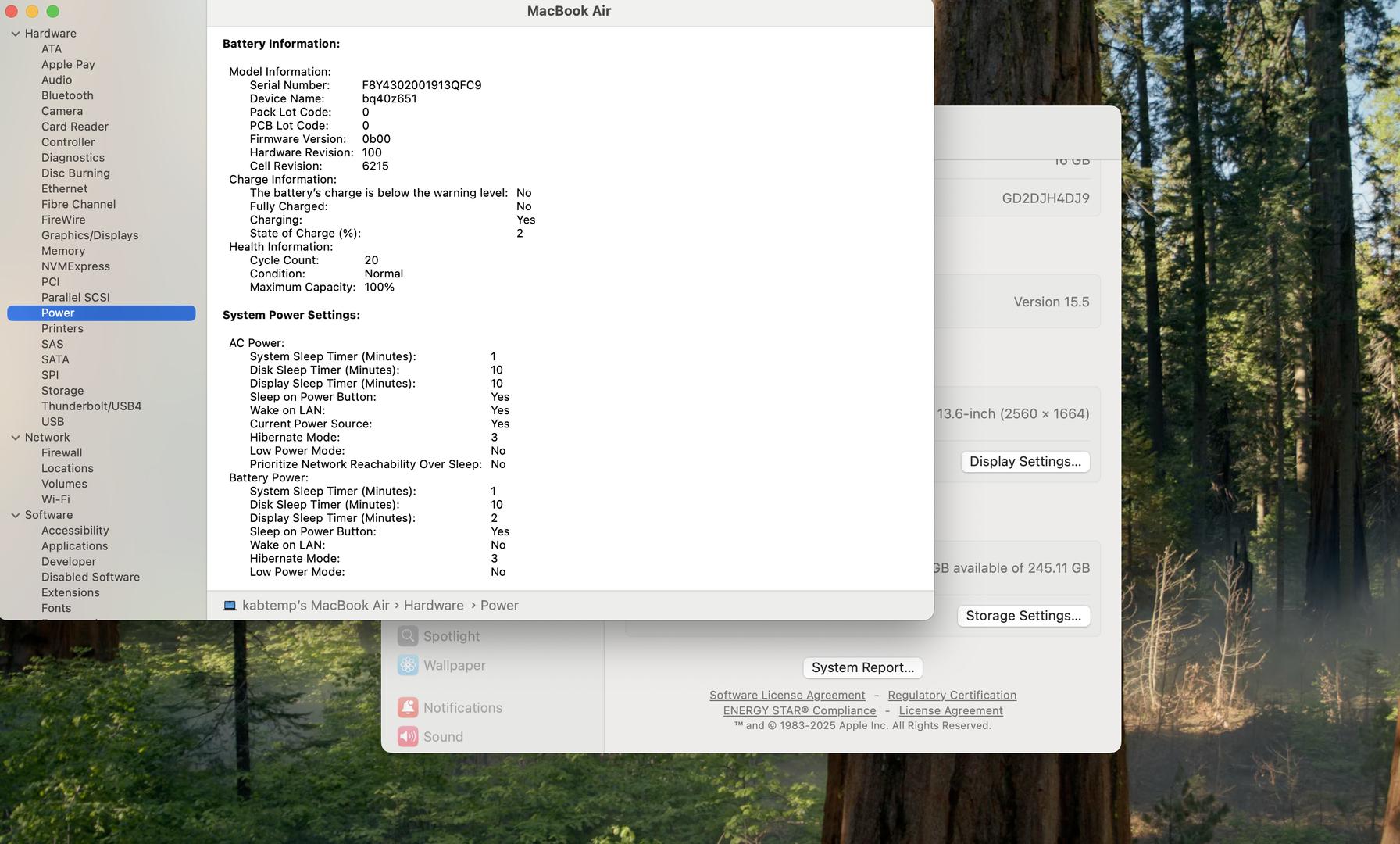This screenshot has width=1400, height=844.
Task: Select Accessibility under Software
Action: point(75,531)
